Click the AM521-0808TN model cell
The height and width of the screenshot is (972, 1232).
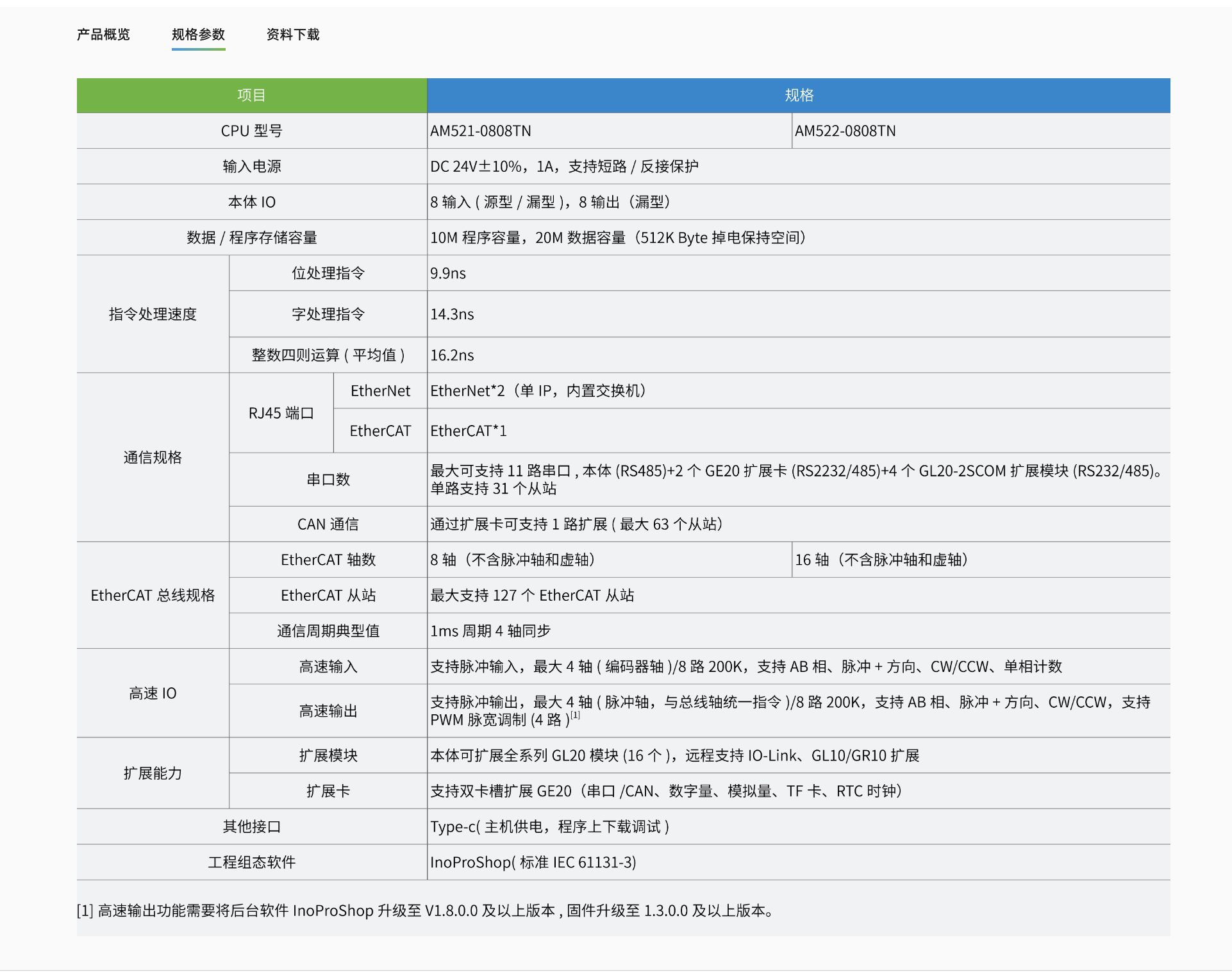[x=481, y=131]
